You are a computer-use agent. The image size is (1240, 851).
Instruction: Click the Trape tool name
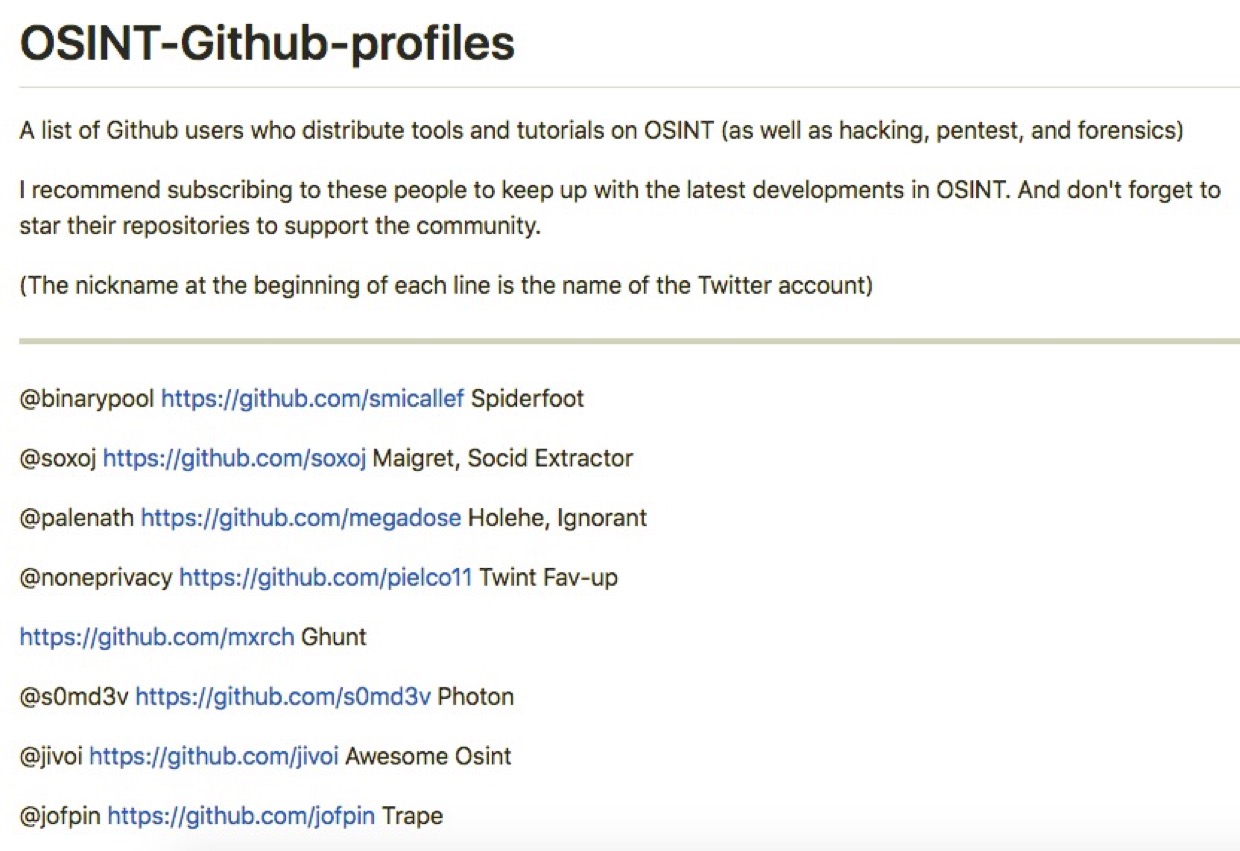(412, 816)
